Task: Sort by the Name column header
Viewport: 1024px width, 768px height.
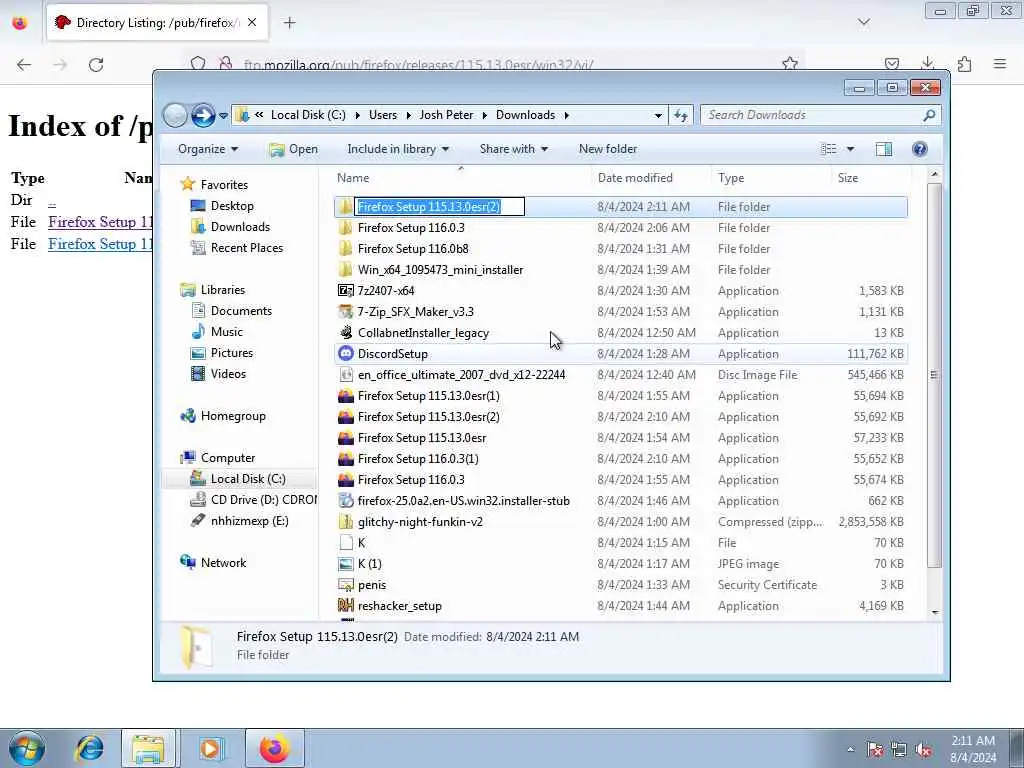Action: (x=460, y=178)
